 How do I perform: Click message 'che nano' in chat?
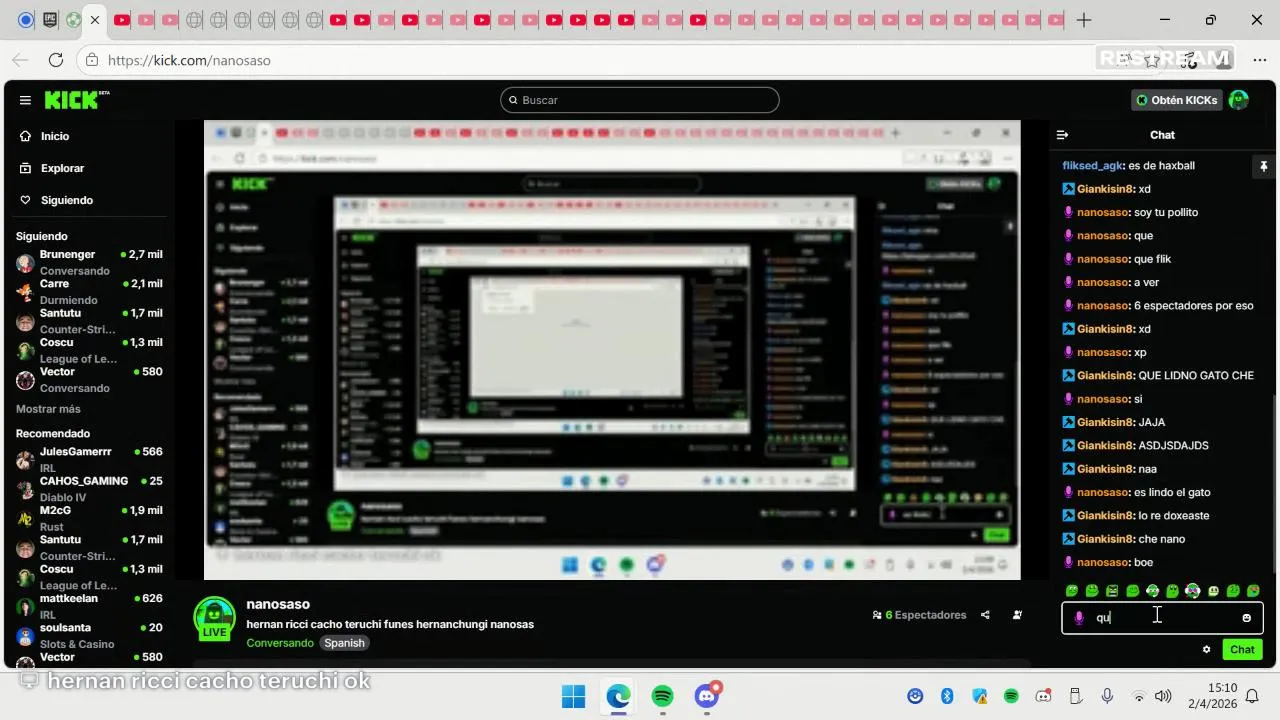(1162, 539)
